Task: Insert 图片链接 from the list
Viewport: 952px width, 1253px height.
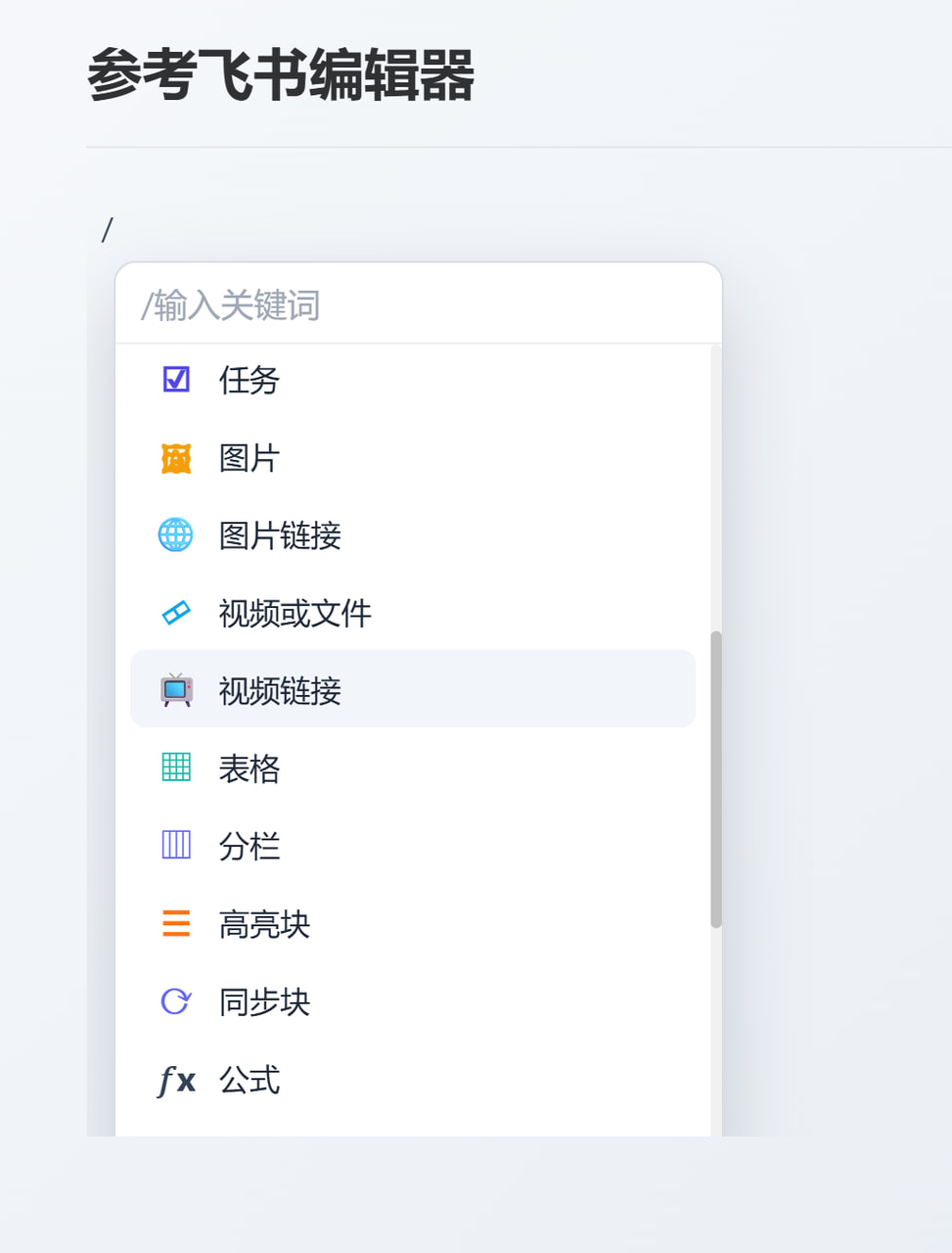Action: point(413,534)
